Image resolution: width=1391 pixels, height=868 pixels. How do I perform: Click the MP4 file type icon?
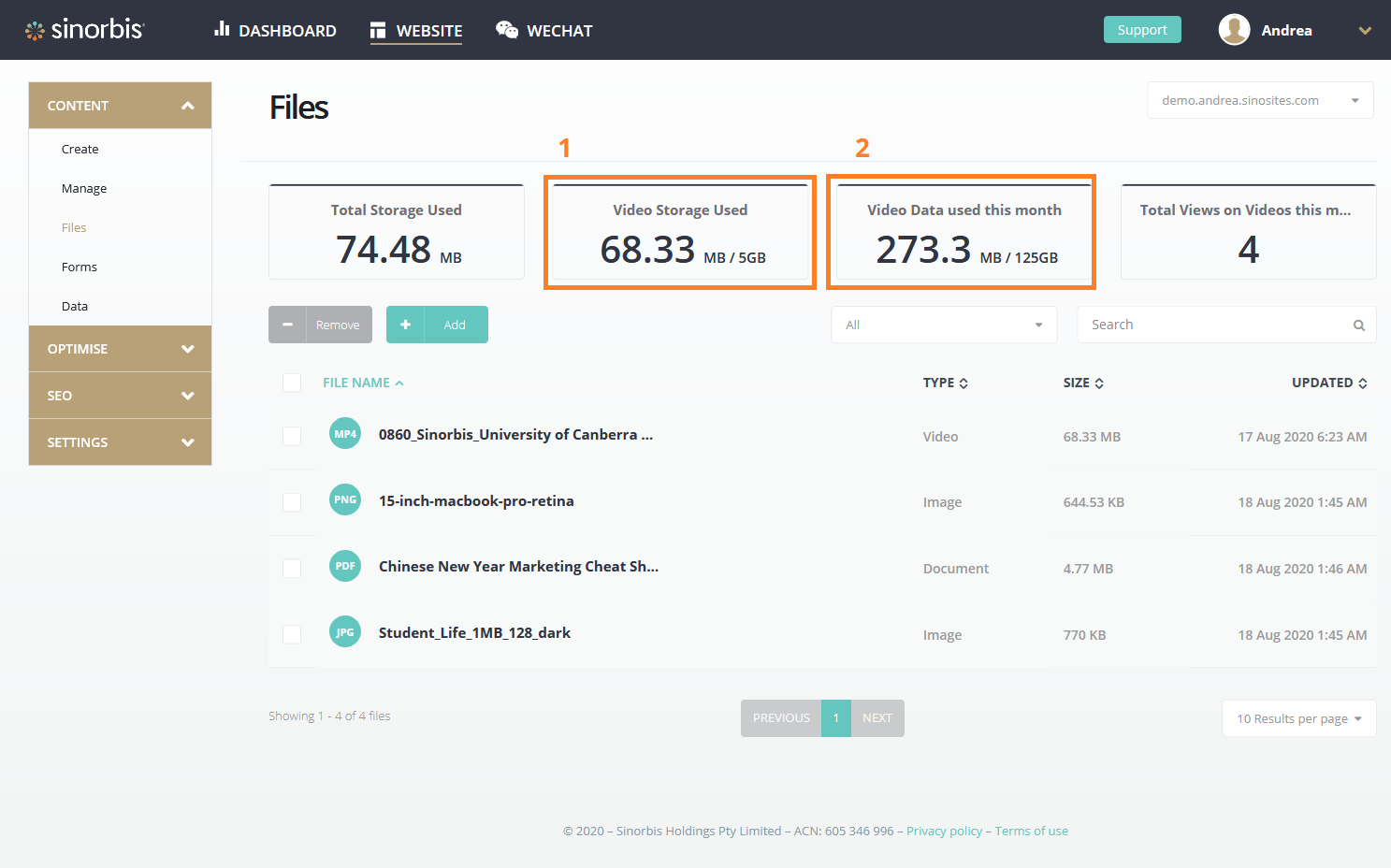pos(345,434)
